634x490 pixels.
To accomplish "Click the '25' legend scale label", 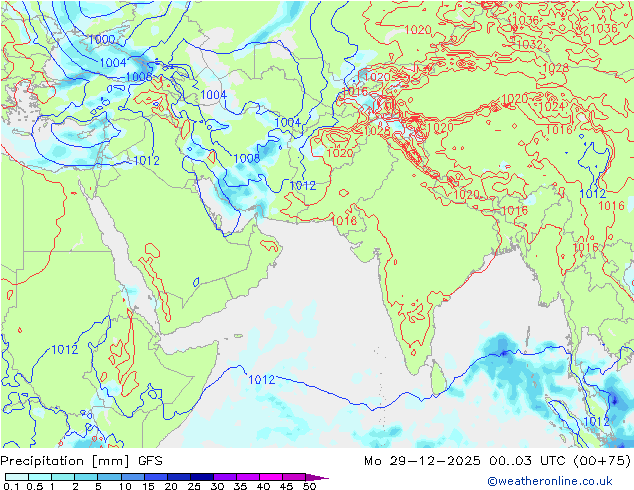I will (x=194, y=486).
